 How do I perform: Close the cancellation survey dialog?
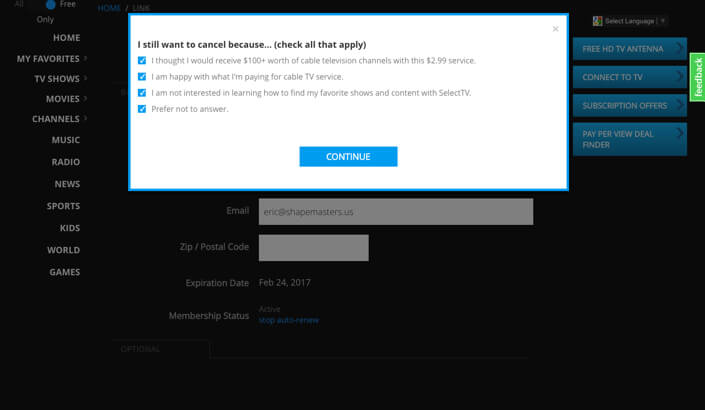[x=555, y=29]
